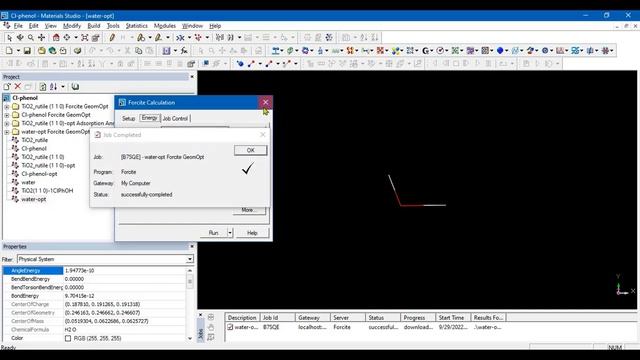Open dropdown arrow next to New document icon
640x360 pixels.
click(x=18, y=51)
